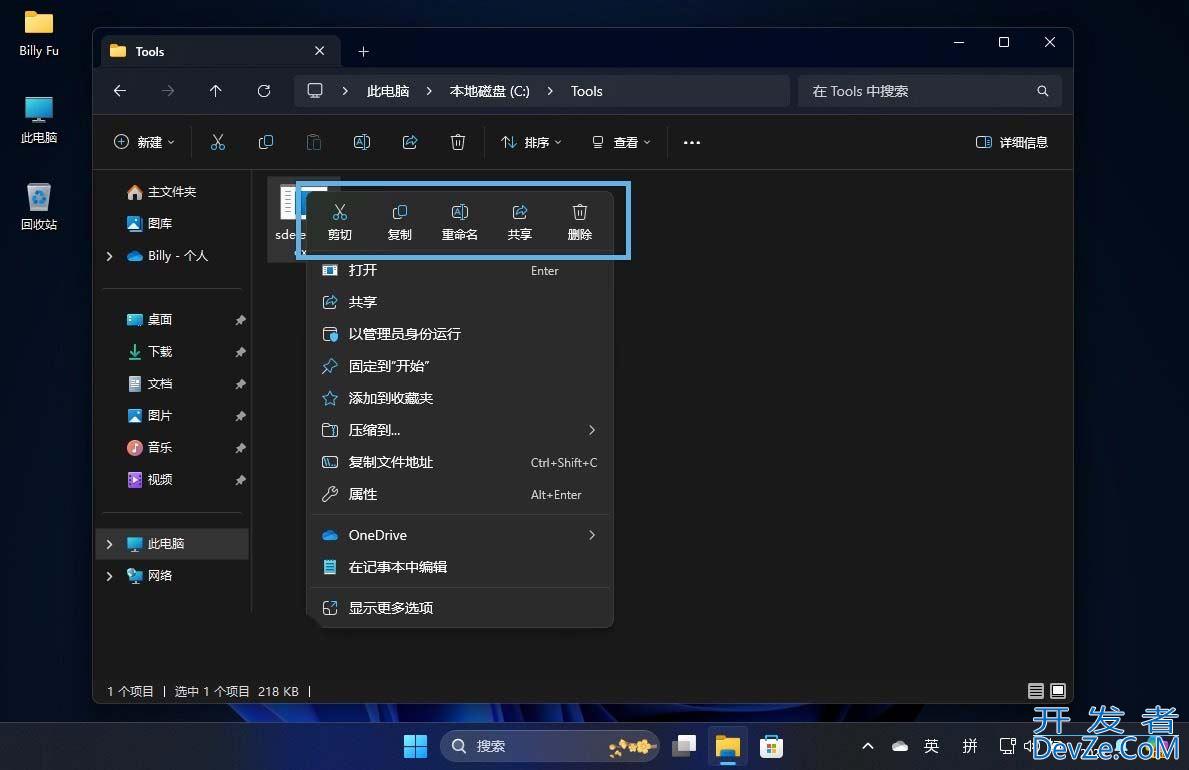The image size is (1189, 770).
Task: Choose 固定到"开始" option
Action: click(461, 366)
